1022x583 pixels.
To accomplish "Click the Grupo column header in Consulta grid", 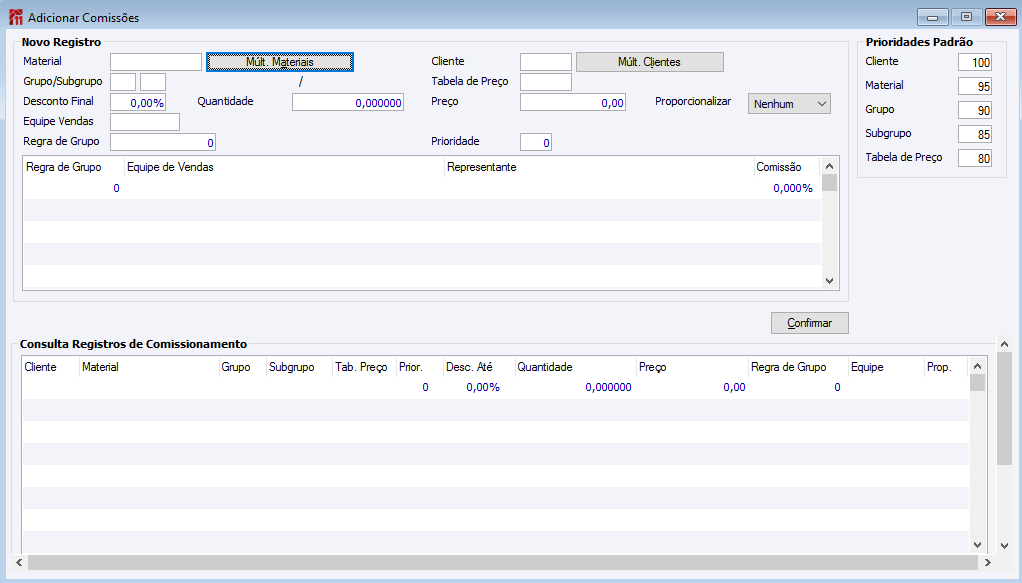I will pyautogui.click(x=242, y=367).
